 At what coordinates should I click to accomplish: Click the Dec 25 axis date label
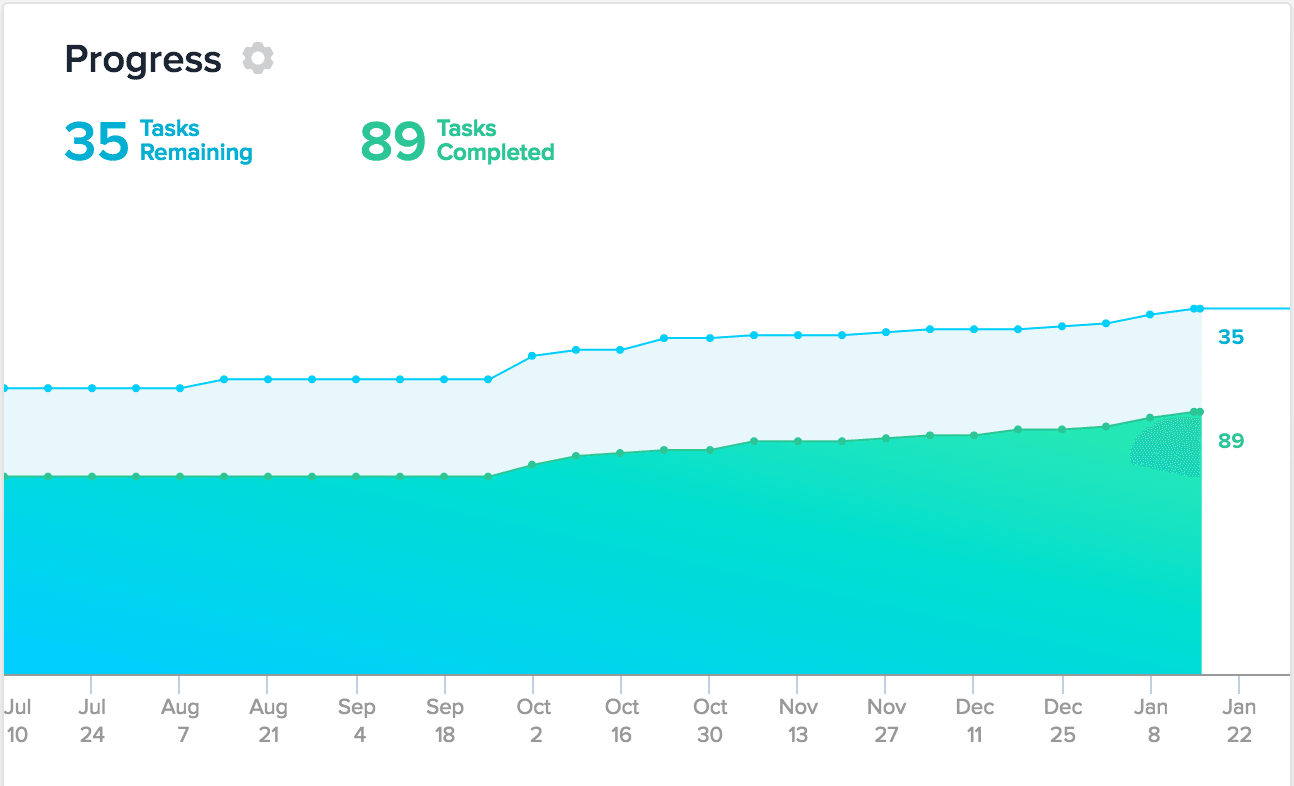click(x=1062, y=721)
